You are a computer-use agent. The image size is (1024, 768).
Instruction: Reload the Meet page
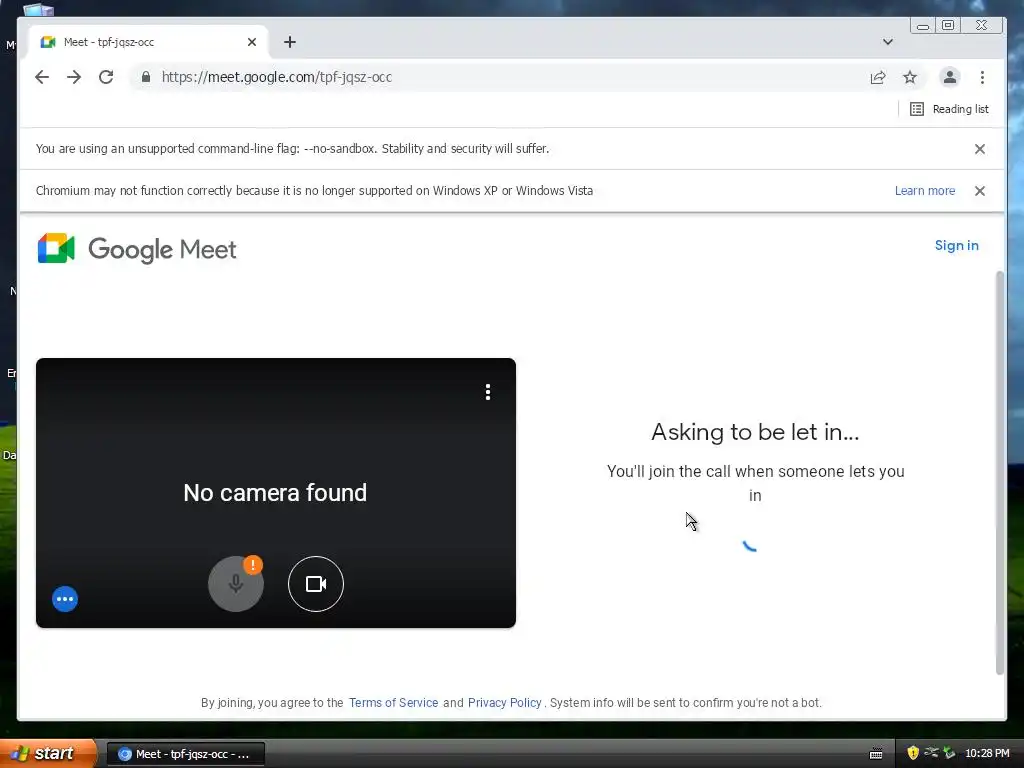click(x=106, y=77)
